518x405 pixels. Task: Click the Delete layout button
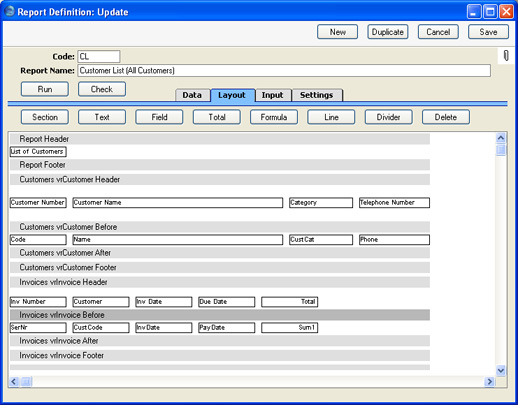coord(446,117)
